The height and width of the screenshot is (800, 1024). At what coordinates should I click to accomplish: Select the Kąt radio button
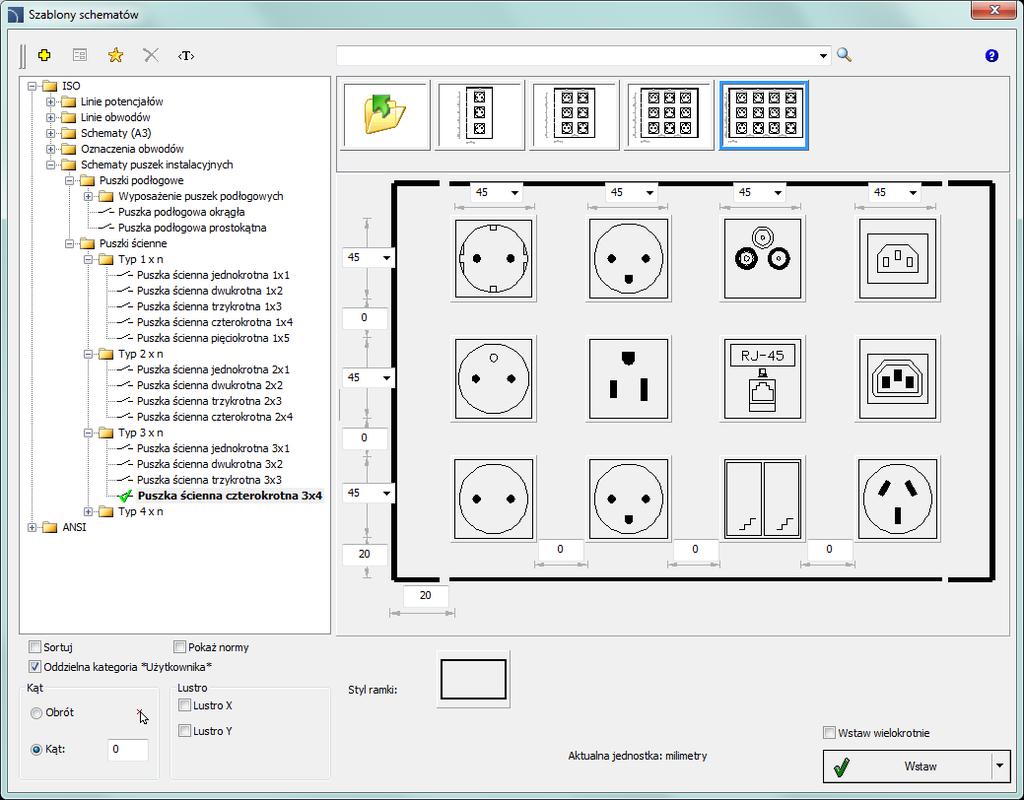click(x=37, y=750)
